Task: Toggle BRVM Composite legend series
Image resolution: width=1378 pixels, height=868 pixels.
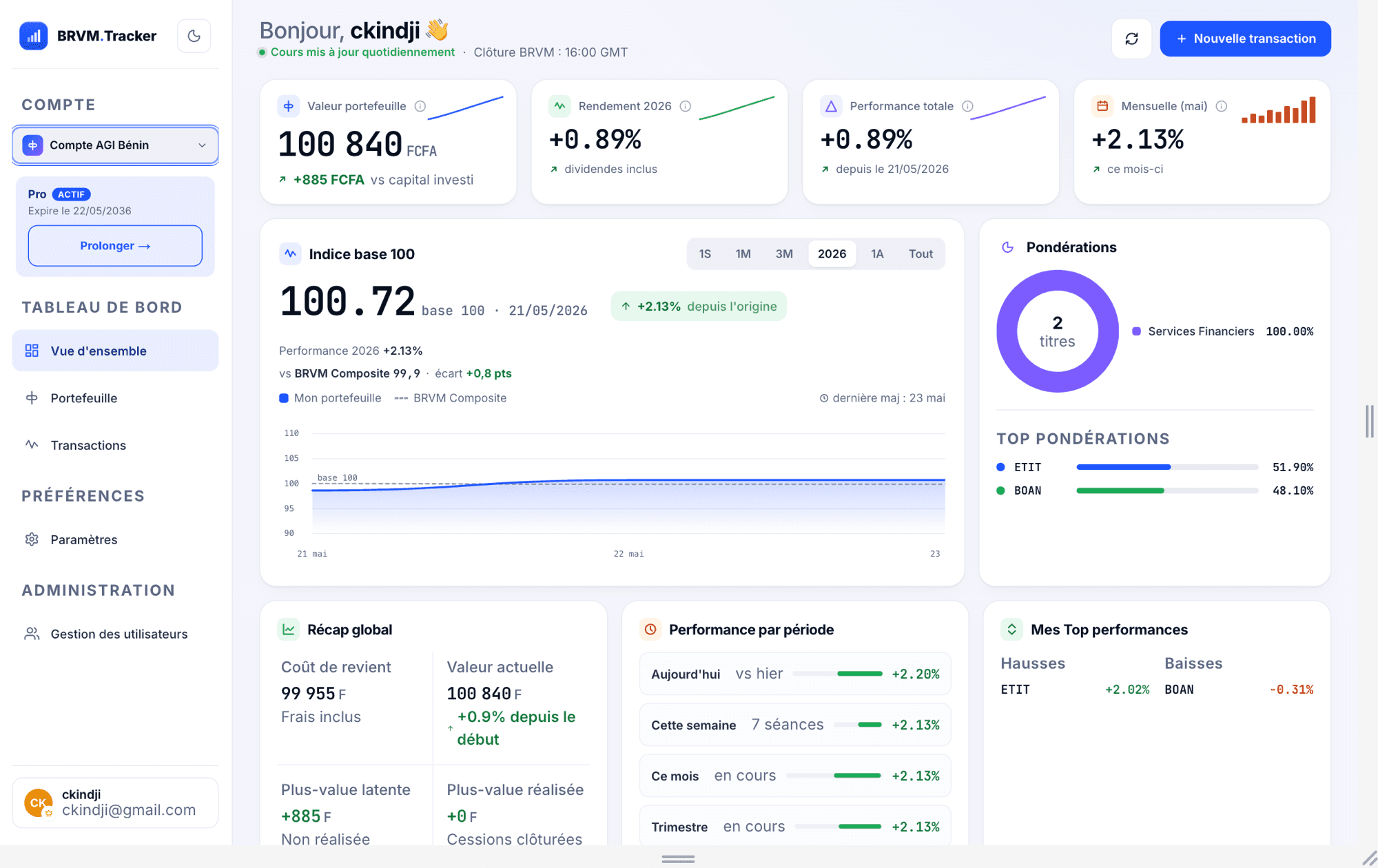Action: 451,398
